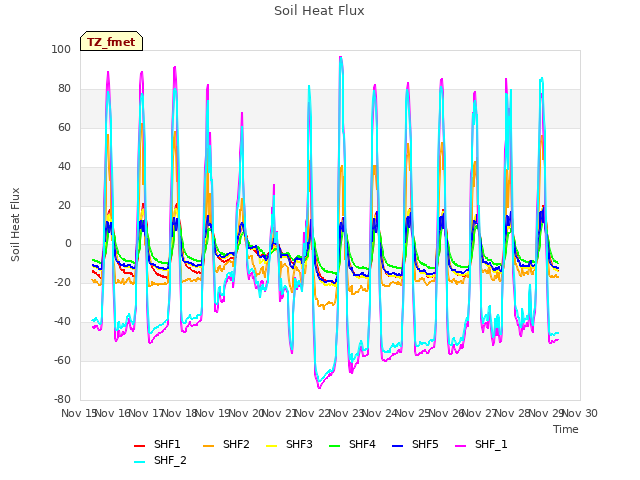Click the Nov 23 x-axis tick label
The image size is (640, 480).
[x=346, y=413]
